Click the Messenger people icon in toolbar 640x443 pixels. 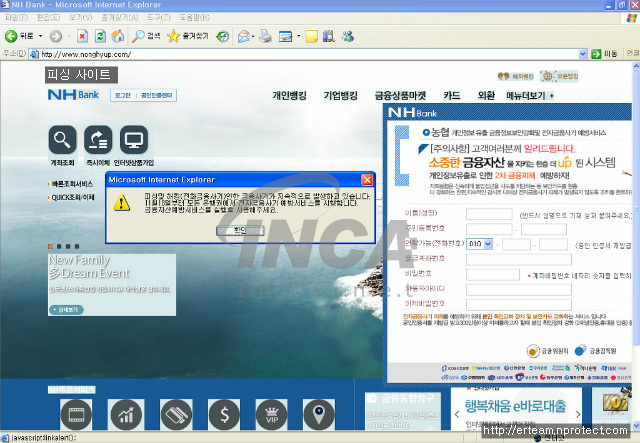[x=348, y=36]
